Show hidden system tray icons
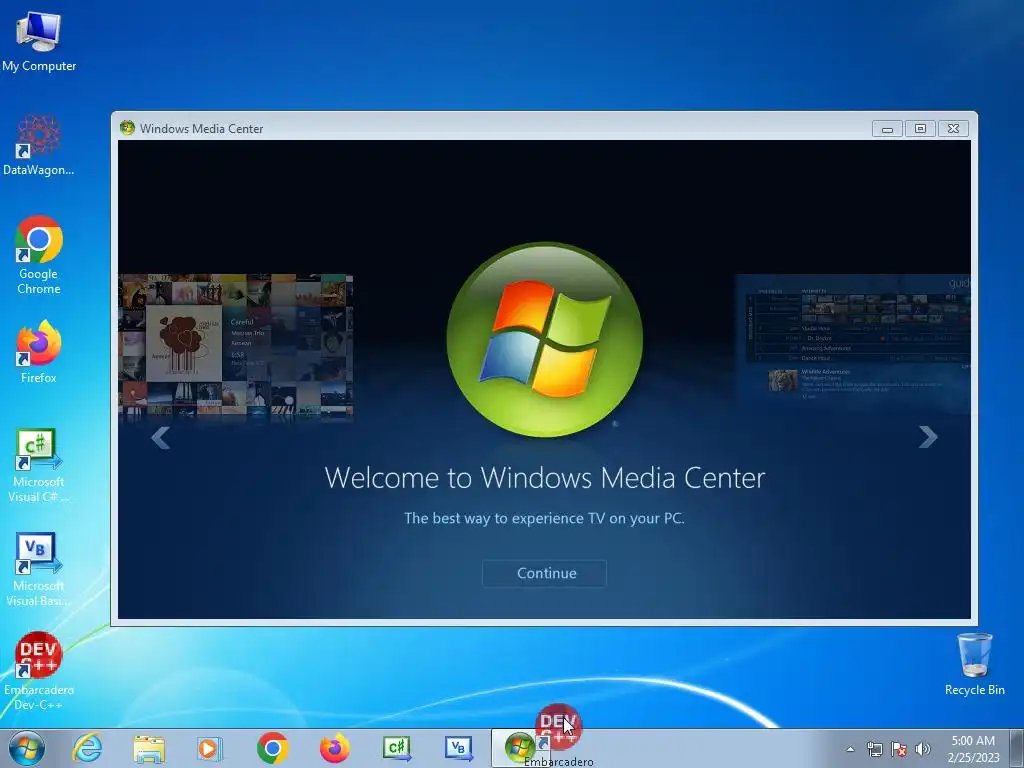Viewport: 1024px width, 768px height. click(850, 749)
